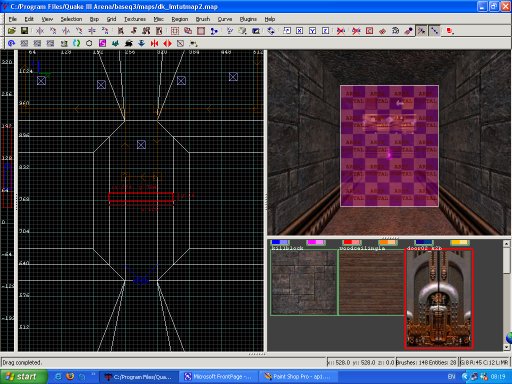Click the green and blue cycle arrows icon
Screen dimensions: 512x384
pyautogui.click(x=76, y=43)
